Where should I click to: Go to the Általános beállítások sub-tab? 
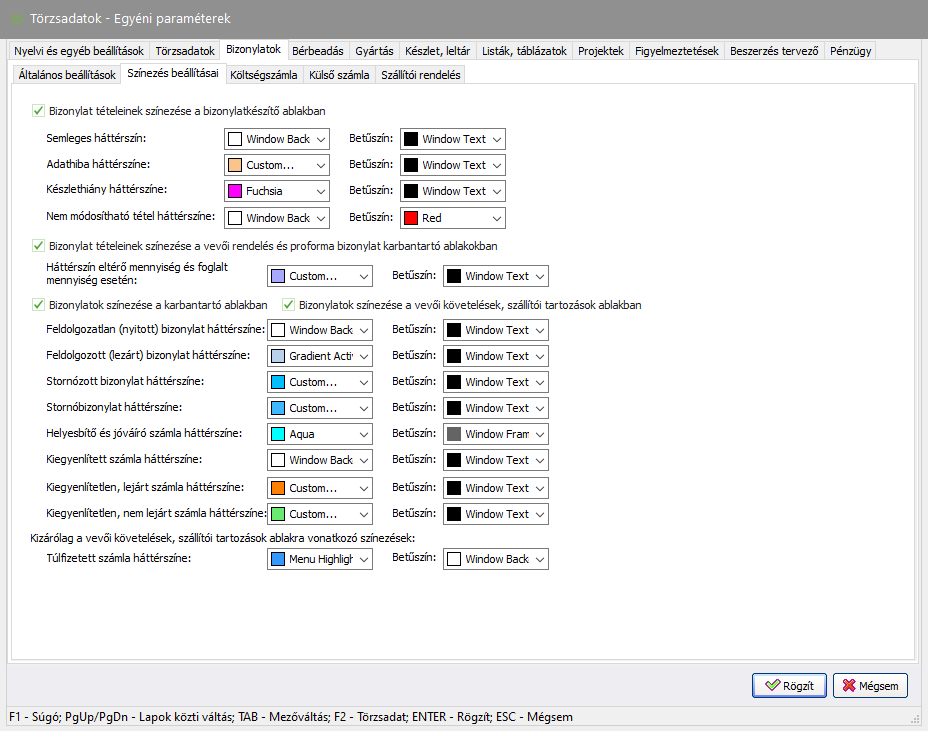[67, 75]
